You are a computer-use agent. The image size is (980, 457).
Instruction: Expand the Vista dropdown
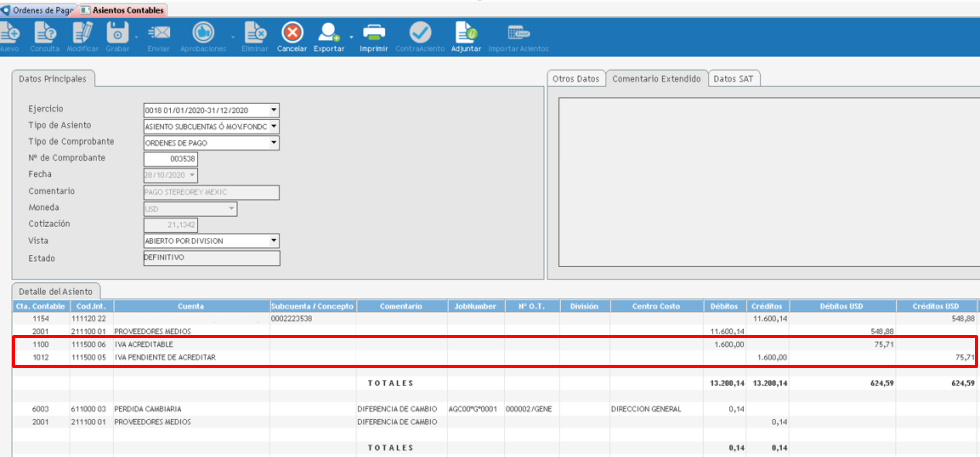(273, 241)
